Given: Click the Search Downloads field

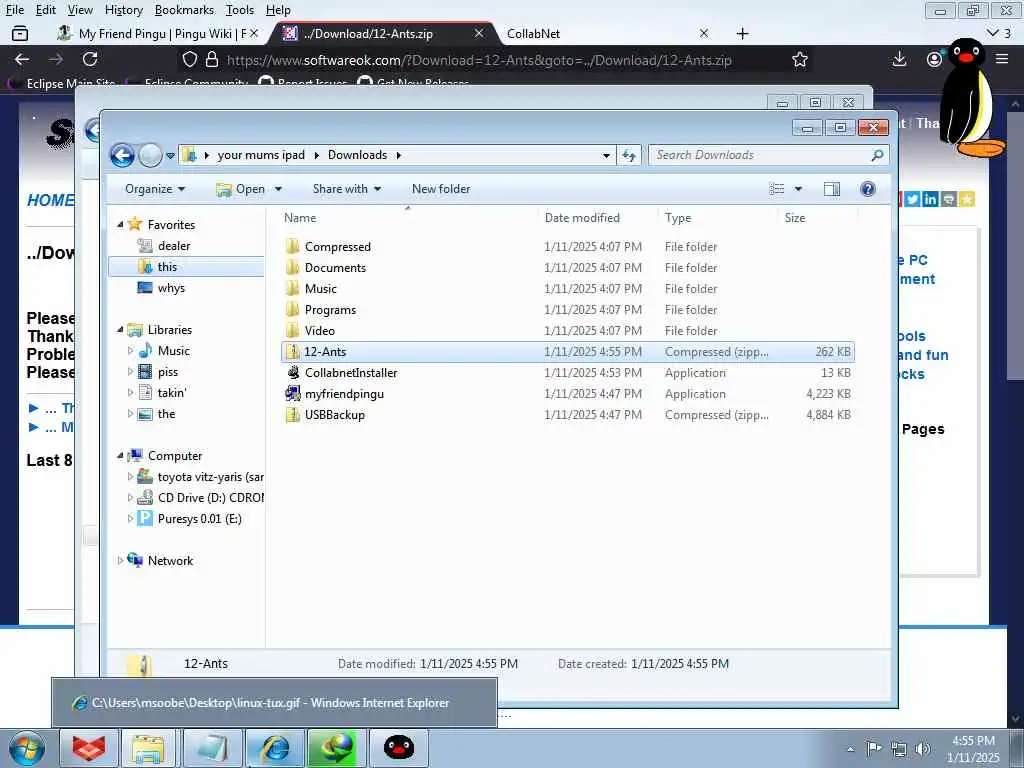Looking at the screenshot, I should pos(768,155).
